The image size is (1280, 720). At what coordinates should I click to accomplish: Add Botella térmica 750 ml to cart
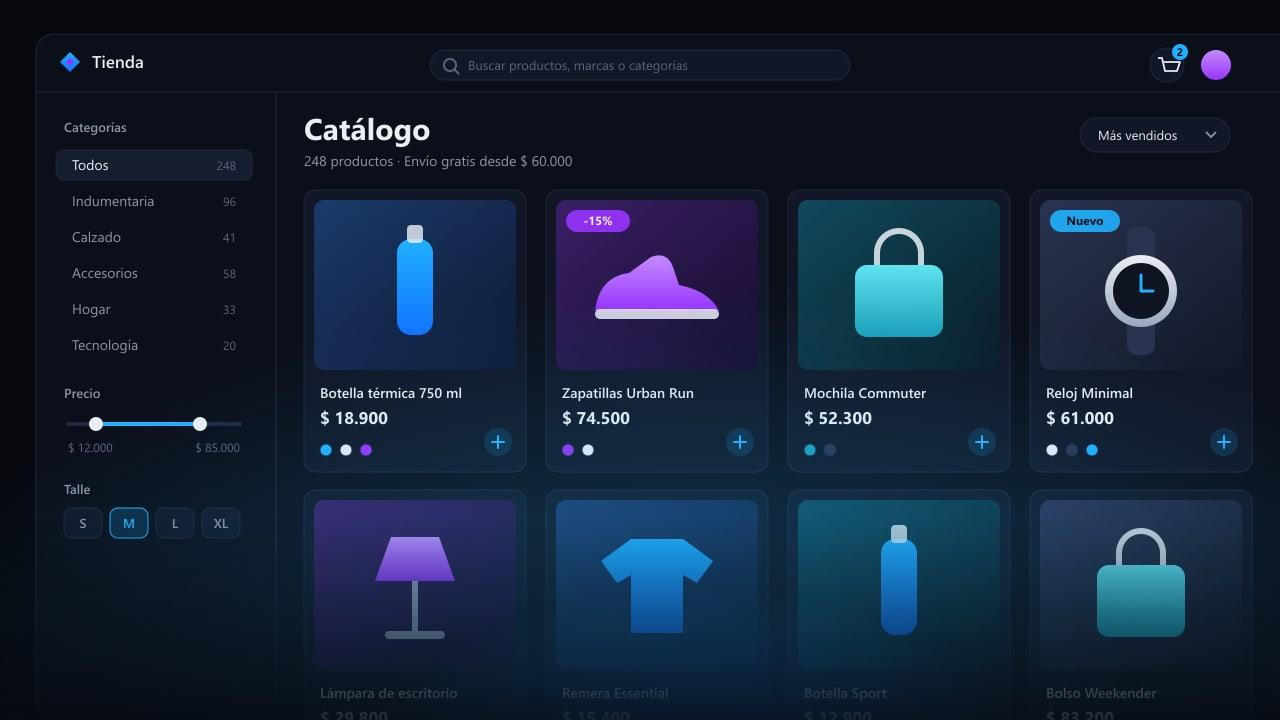(498, 442)
